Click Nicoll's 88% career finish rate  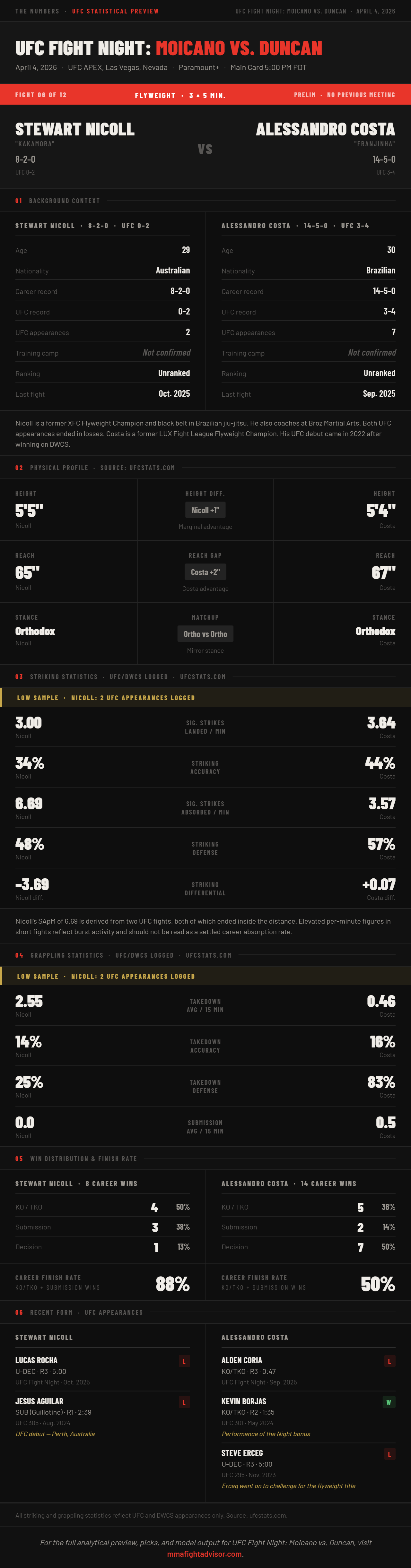(x=172, y=1284)
